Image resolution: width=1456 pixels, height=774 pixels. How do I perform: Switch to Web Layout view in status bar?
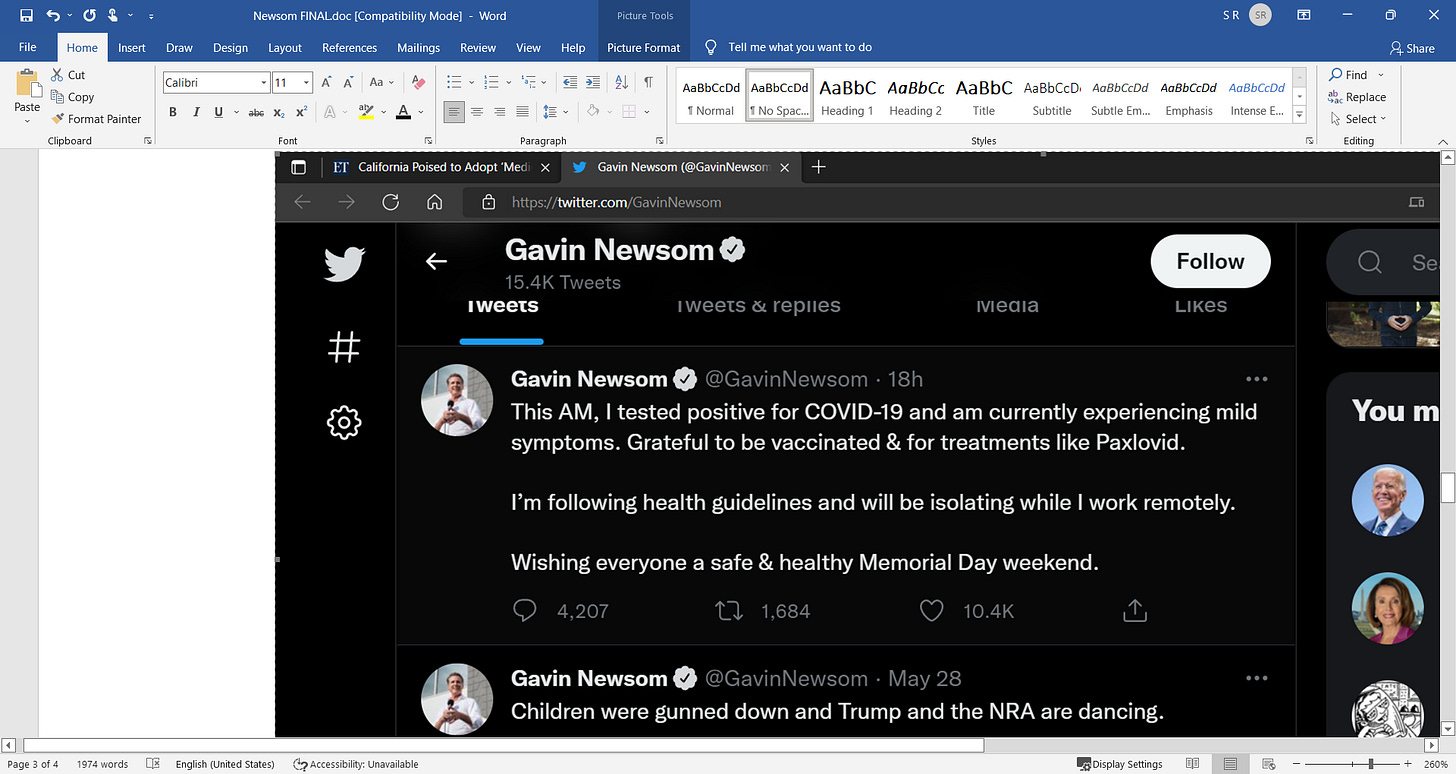click(x=1270, y=764)
